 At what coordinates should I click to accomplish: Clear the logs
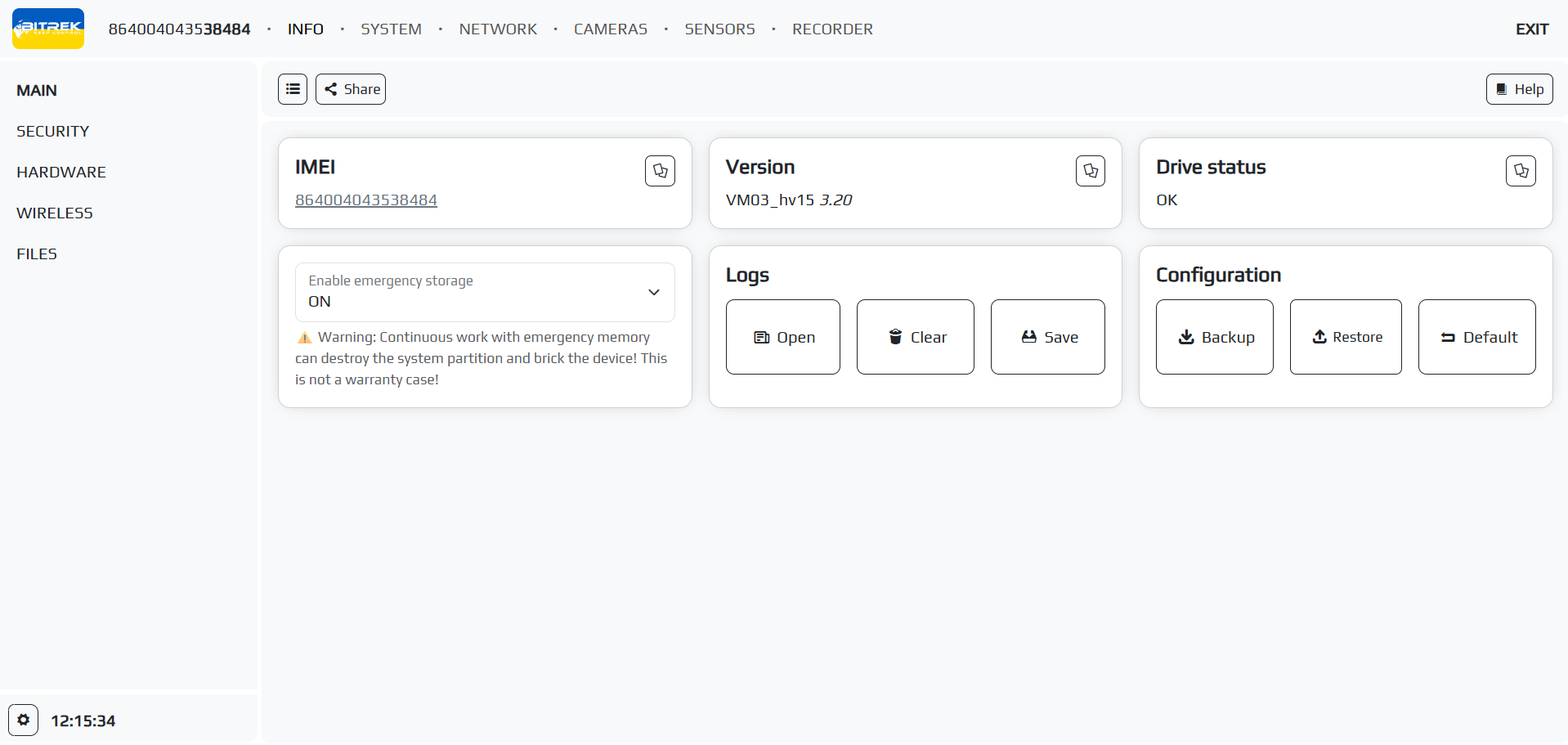tap(915, 337)
